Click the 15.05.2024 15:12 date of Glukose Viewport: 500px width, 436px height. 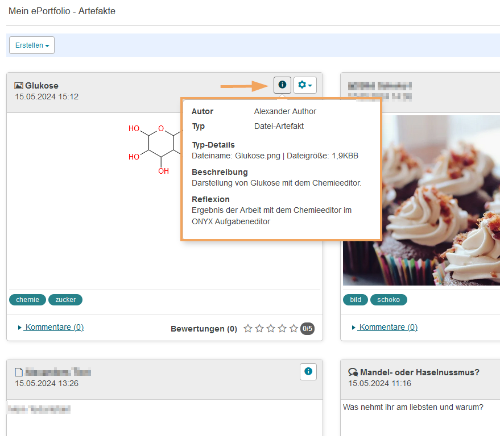click(x=47, y=97)
